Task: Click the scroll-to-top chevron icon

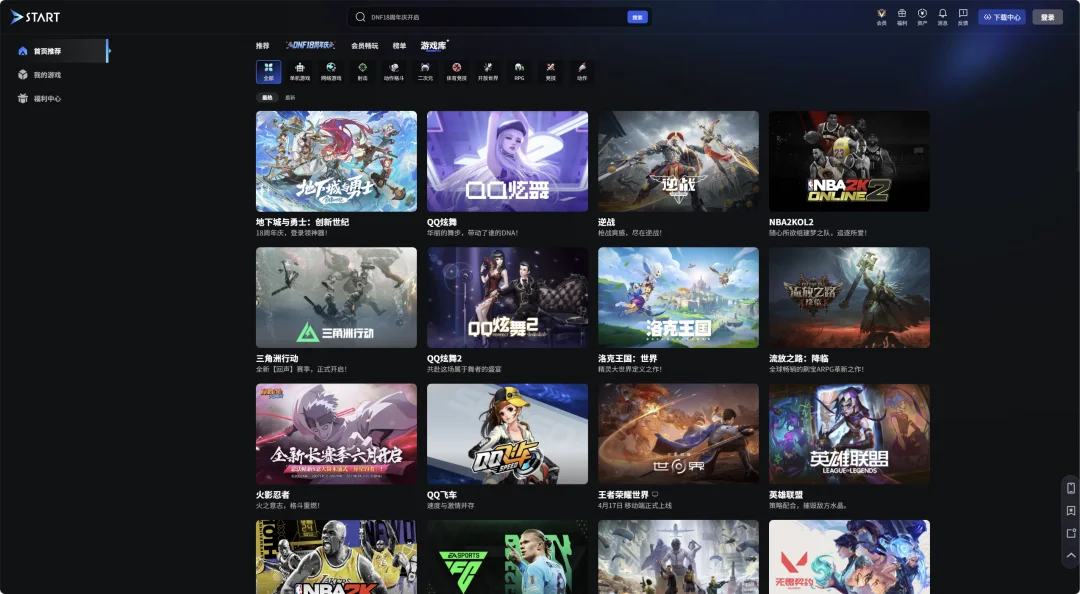Action: pos(1071,555)
